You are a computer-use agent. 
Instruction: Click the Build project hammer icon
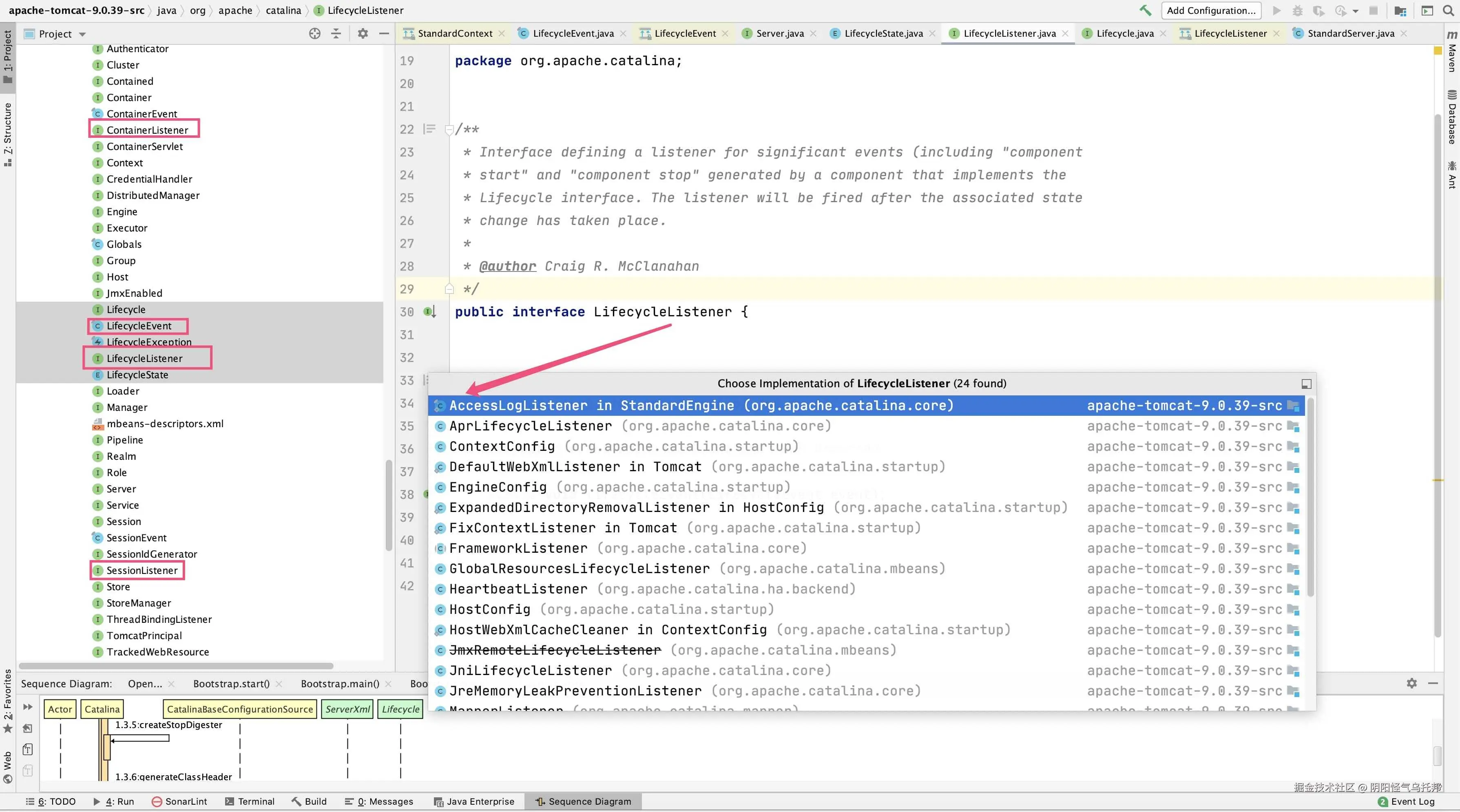pos(1146,10)
